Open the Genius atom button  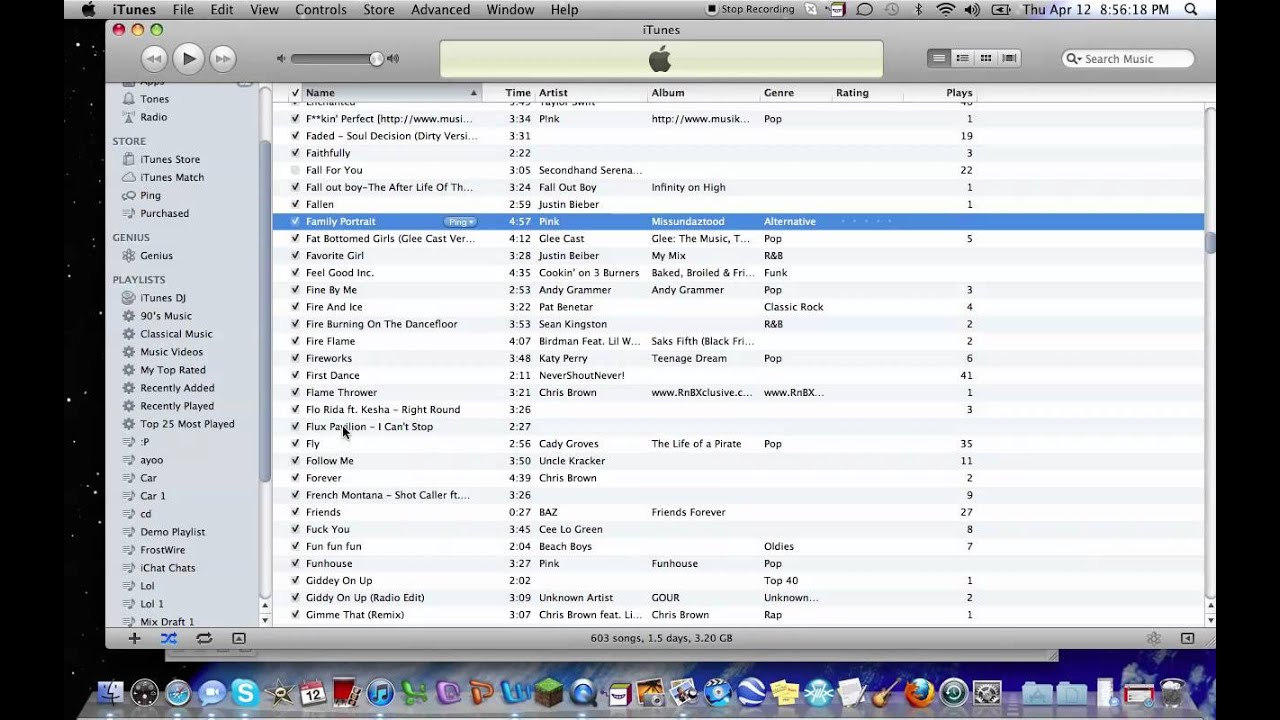tap(1153, 638)
